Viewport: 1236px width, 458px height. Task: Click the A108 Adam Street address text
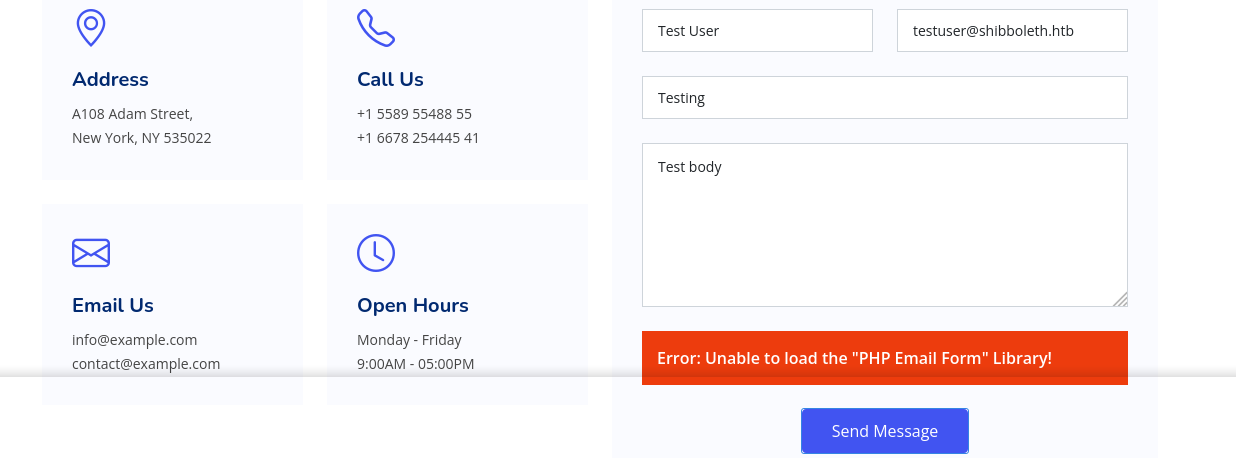tap(132, 114)
